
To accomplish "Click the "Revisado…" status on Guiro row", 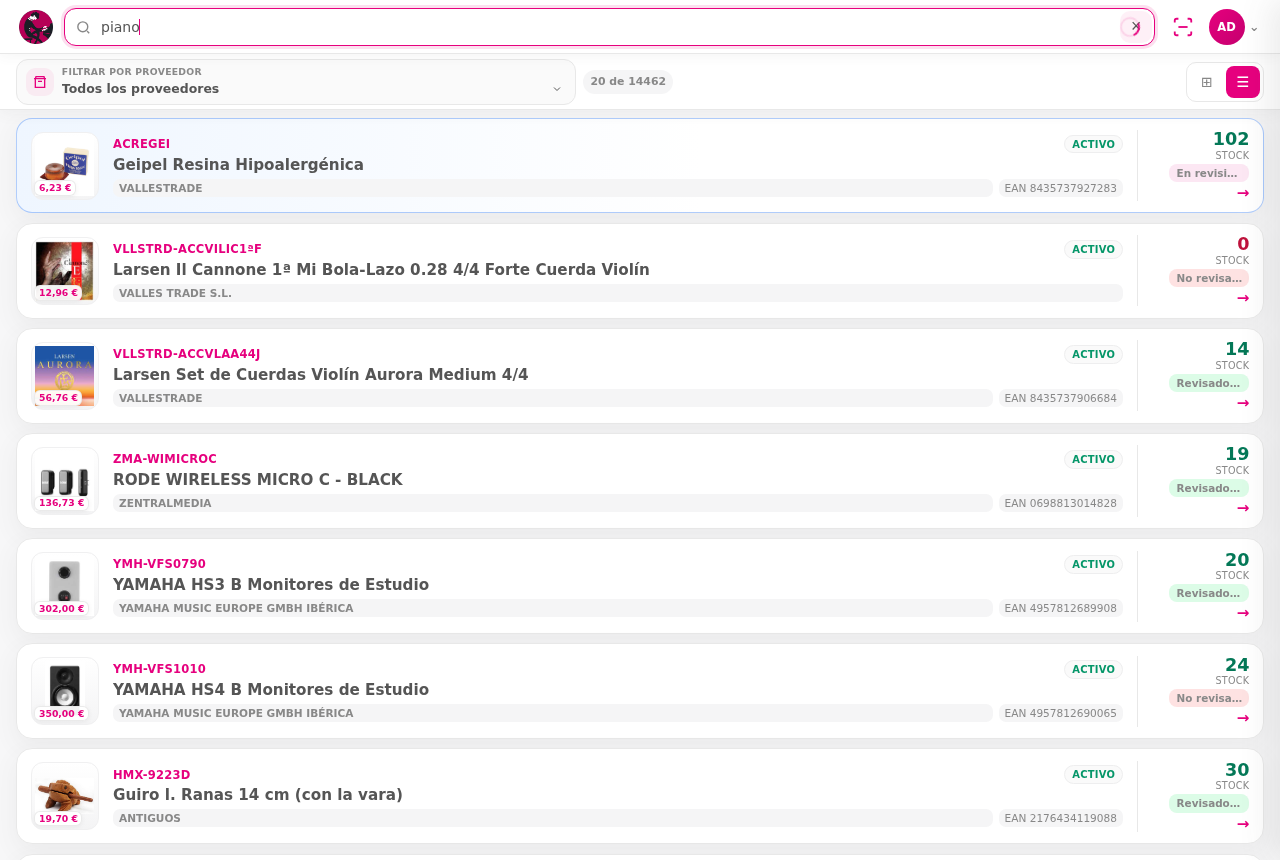I will (1209, 803).
